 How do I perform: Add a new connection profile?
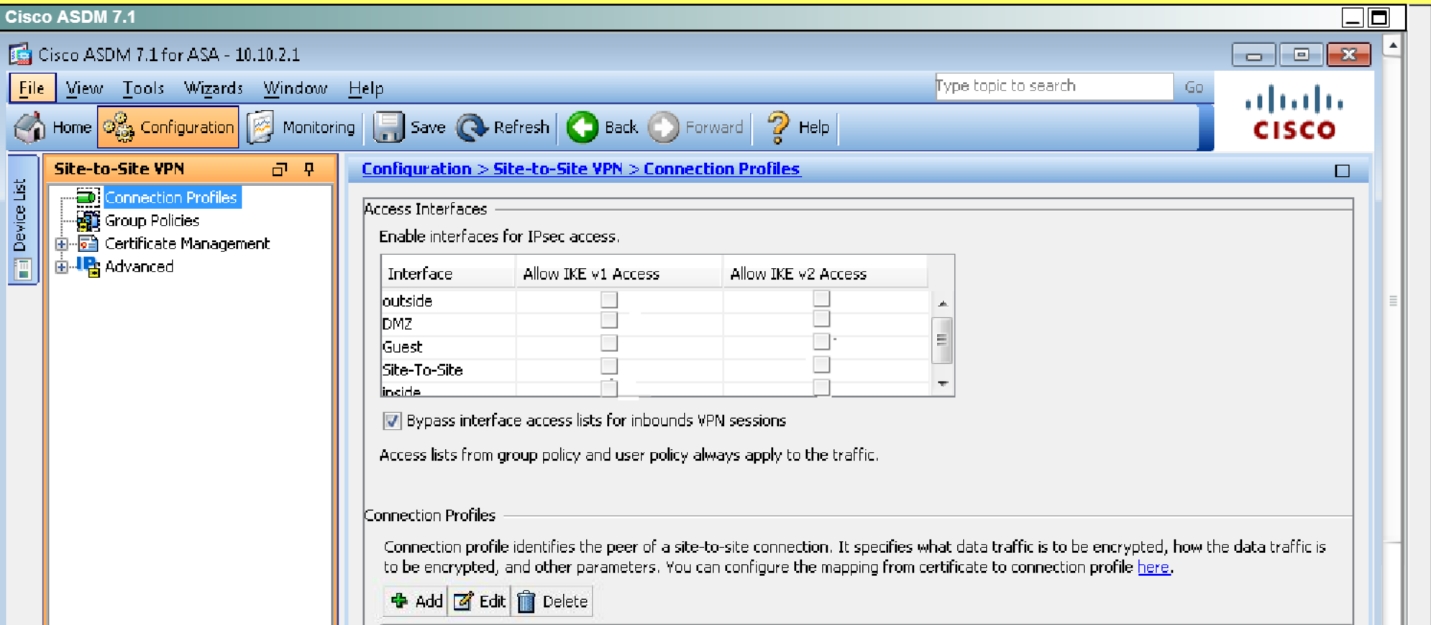point(418,602)
